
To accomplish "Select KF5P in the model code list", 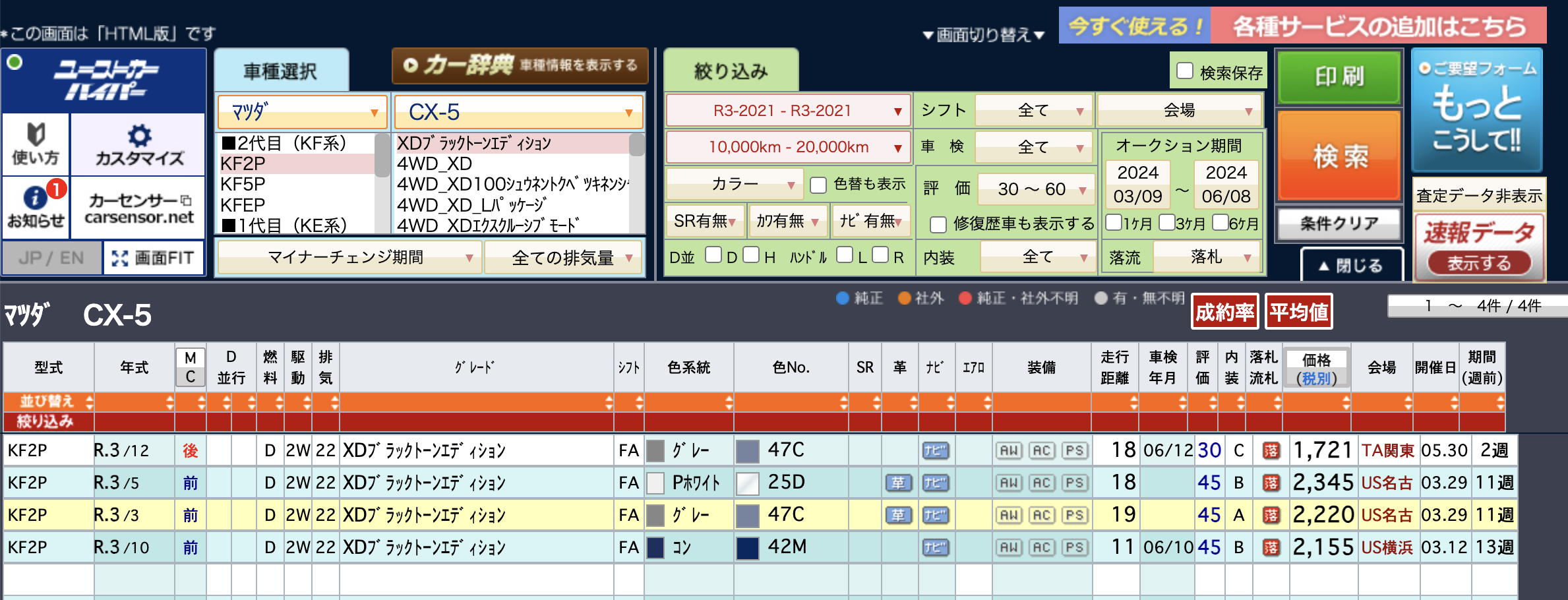I will point(297,185).
